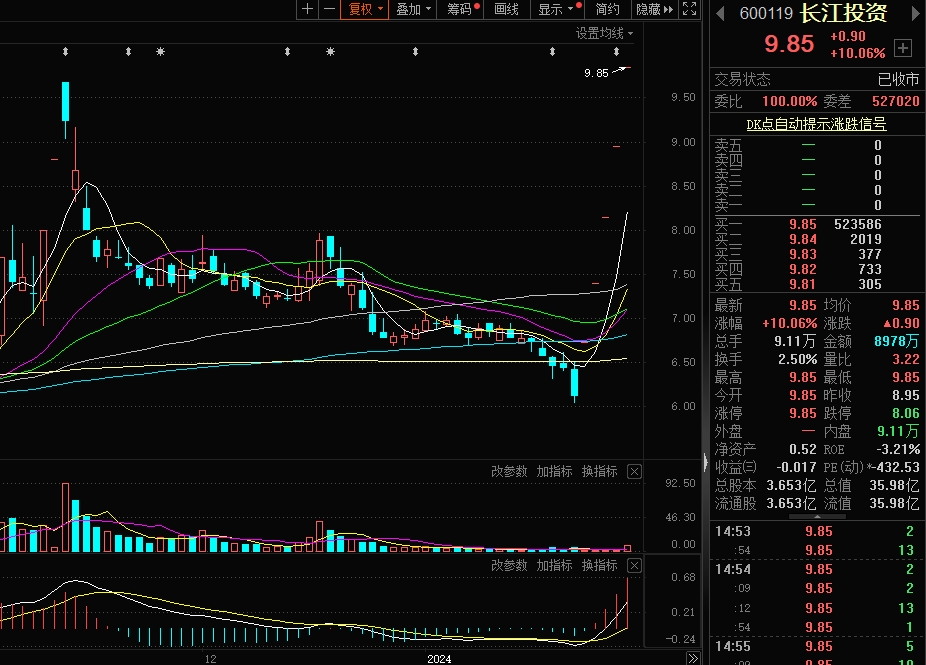Add 长江投资 to watchlist via plus box
This screenshot has height=665, width=926.
(x=903, y=47)
